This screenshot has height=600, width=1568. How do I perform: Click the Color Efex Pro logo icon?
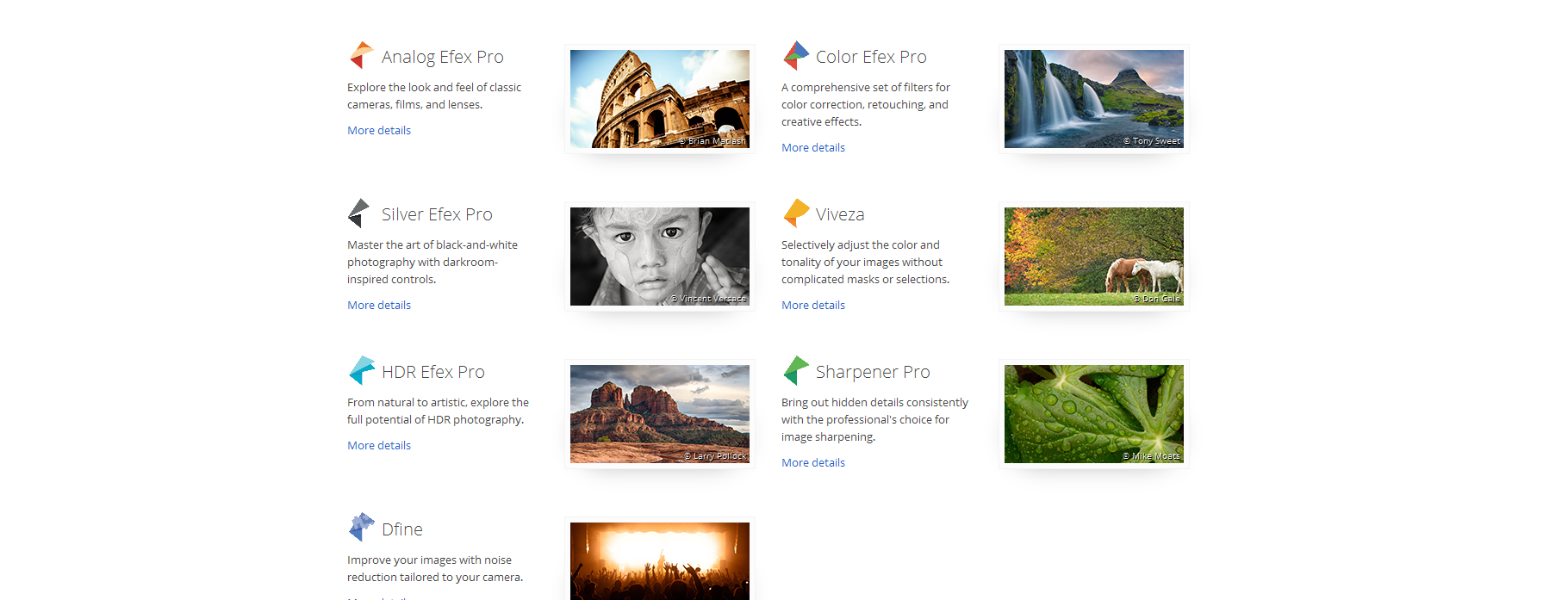click(796, 55)
